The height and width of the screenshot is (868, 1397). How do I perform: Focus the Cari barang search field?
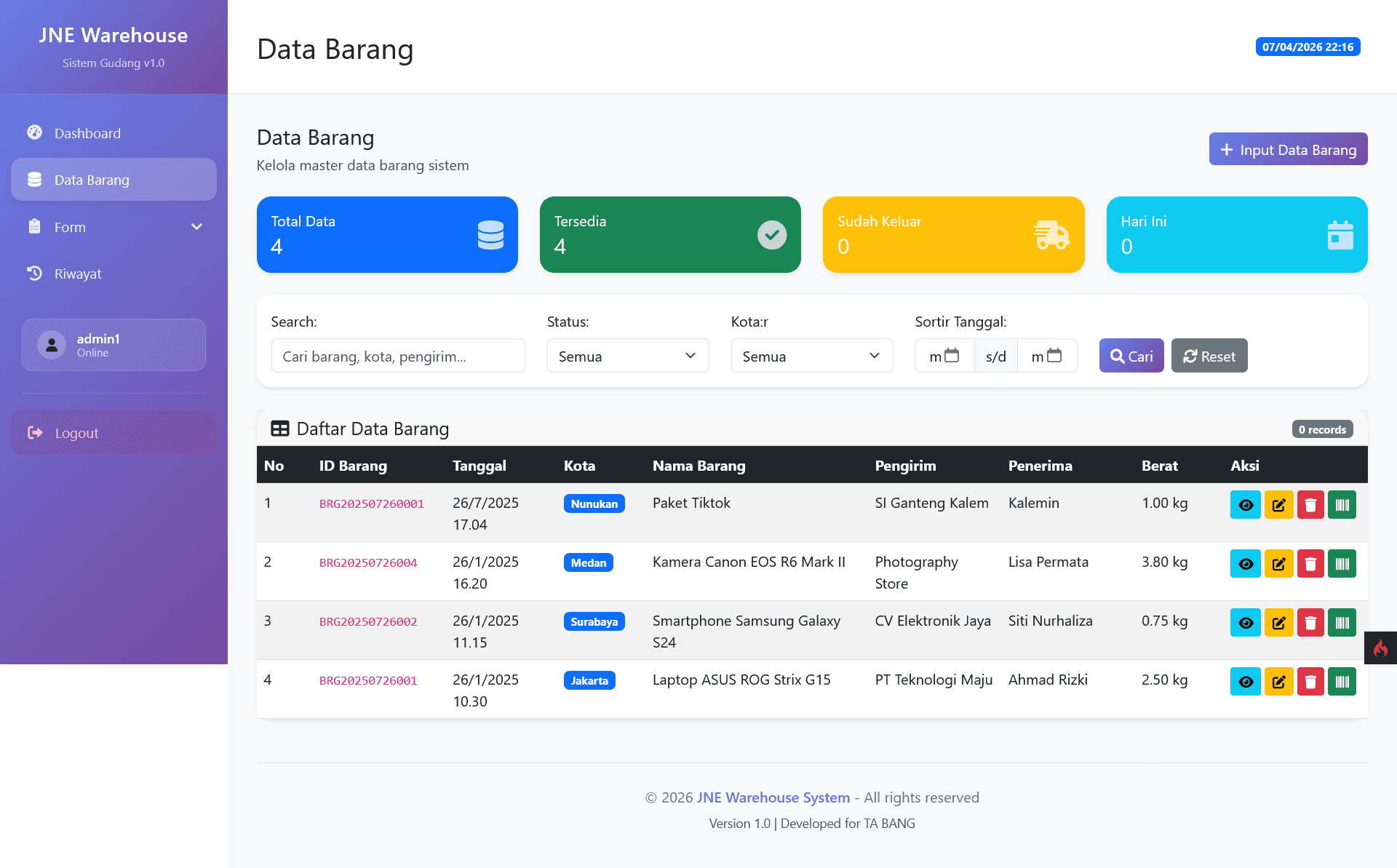397,356
